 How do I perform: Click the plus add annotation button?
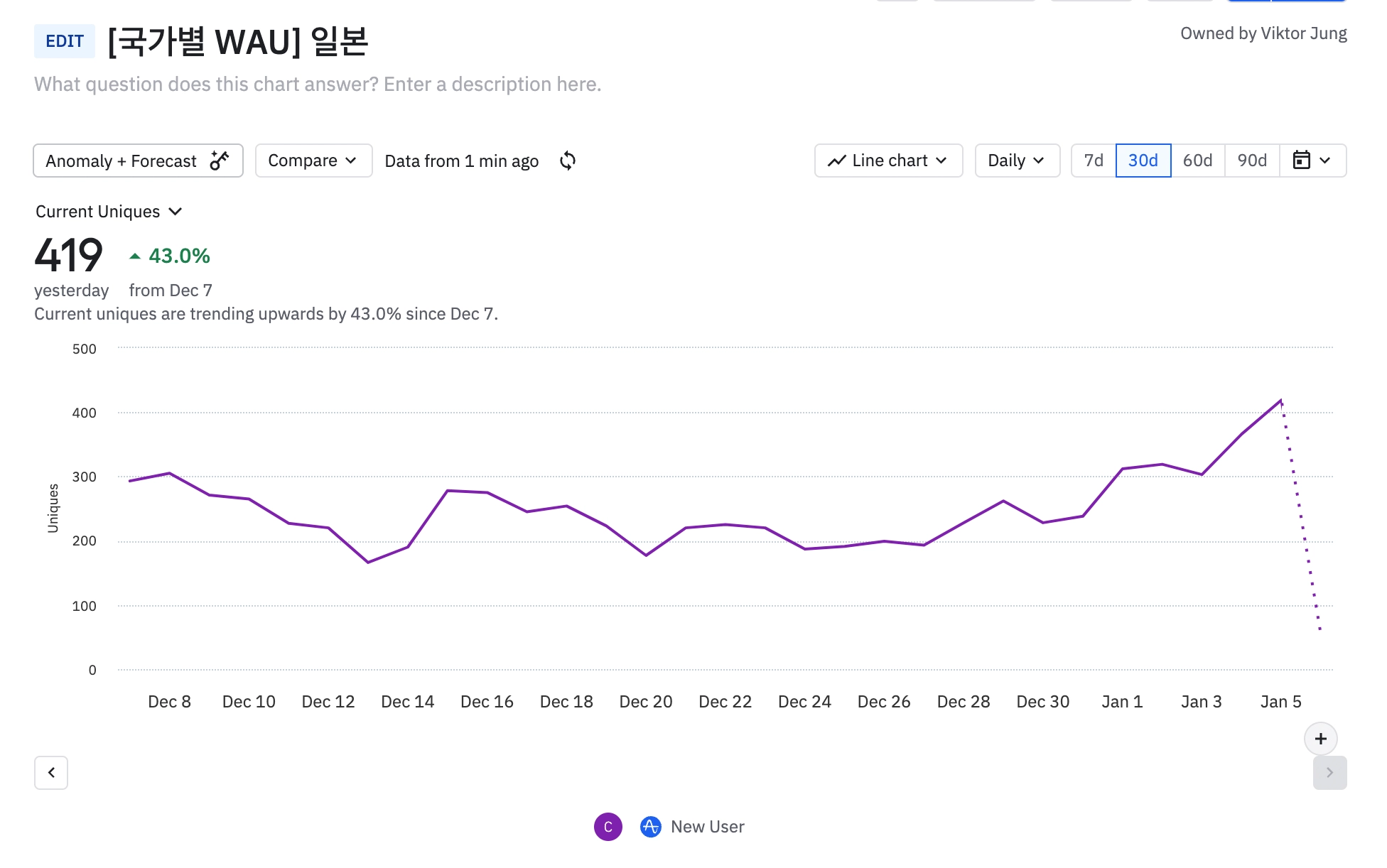point(1320,739)
